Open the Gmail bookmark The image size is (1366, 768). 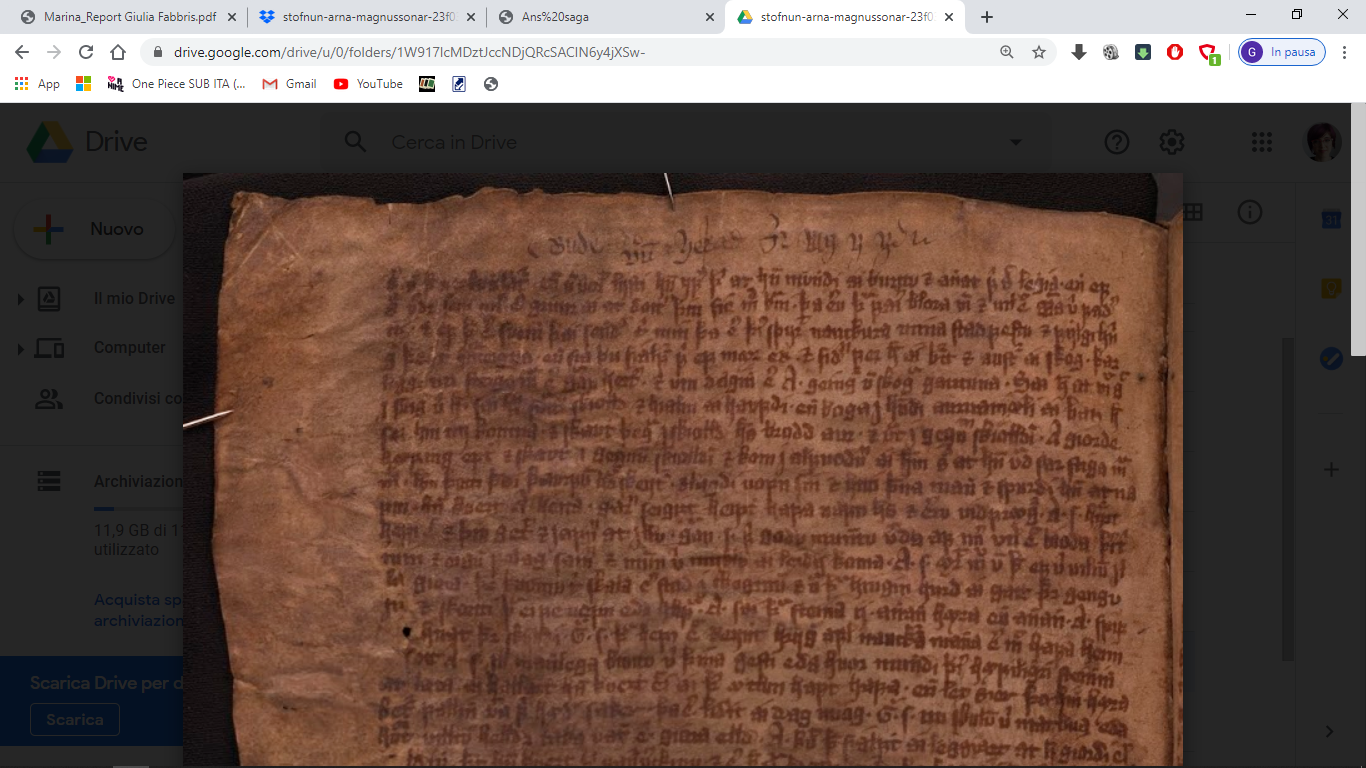pyautogui.click(x=289, y=84)
